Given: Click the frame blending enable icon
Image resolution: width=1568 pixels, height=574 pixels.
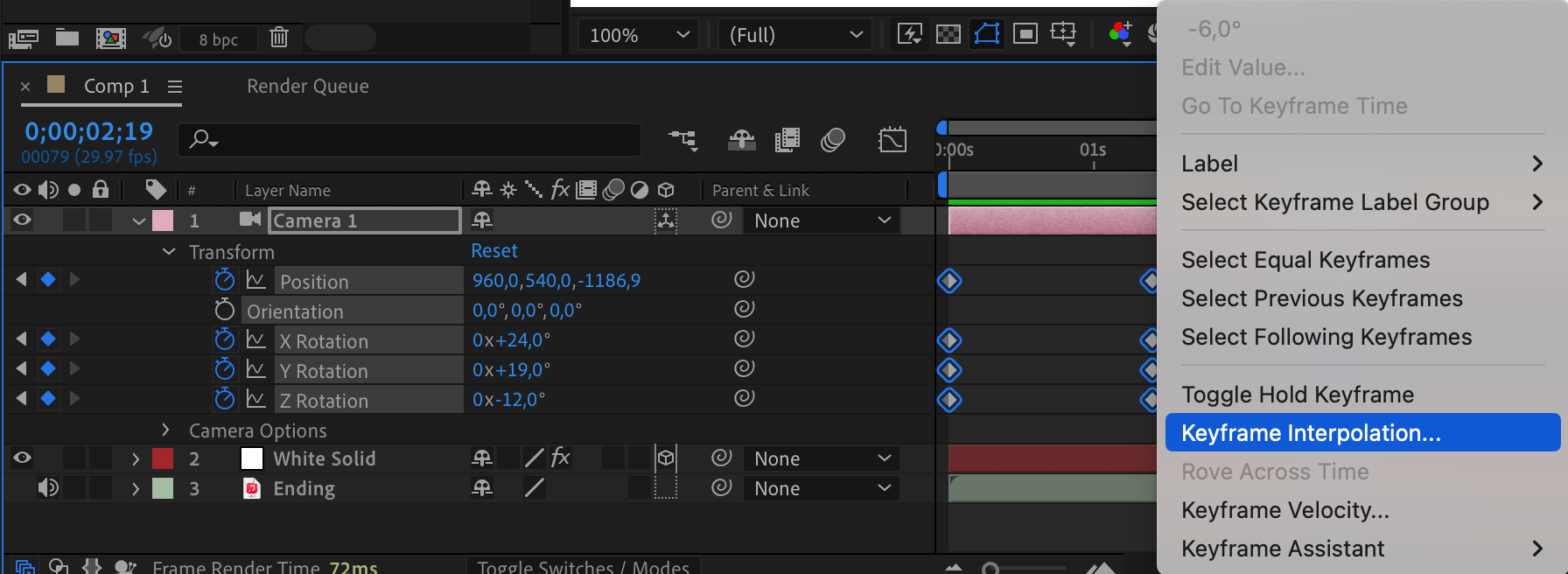Looking at the screenshot, I should (x=787, y=140).
